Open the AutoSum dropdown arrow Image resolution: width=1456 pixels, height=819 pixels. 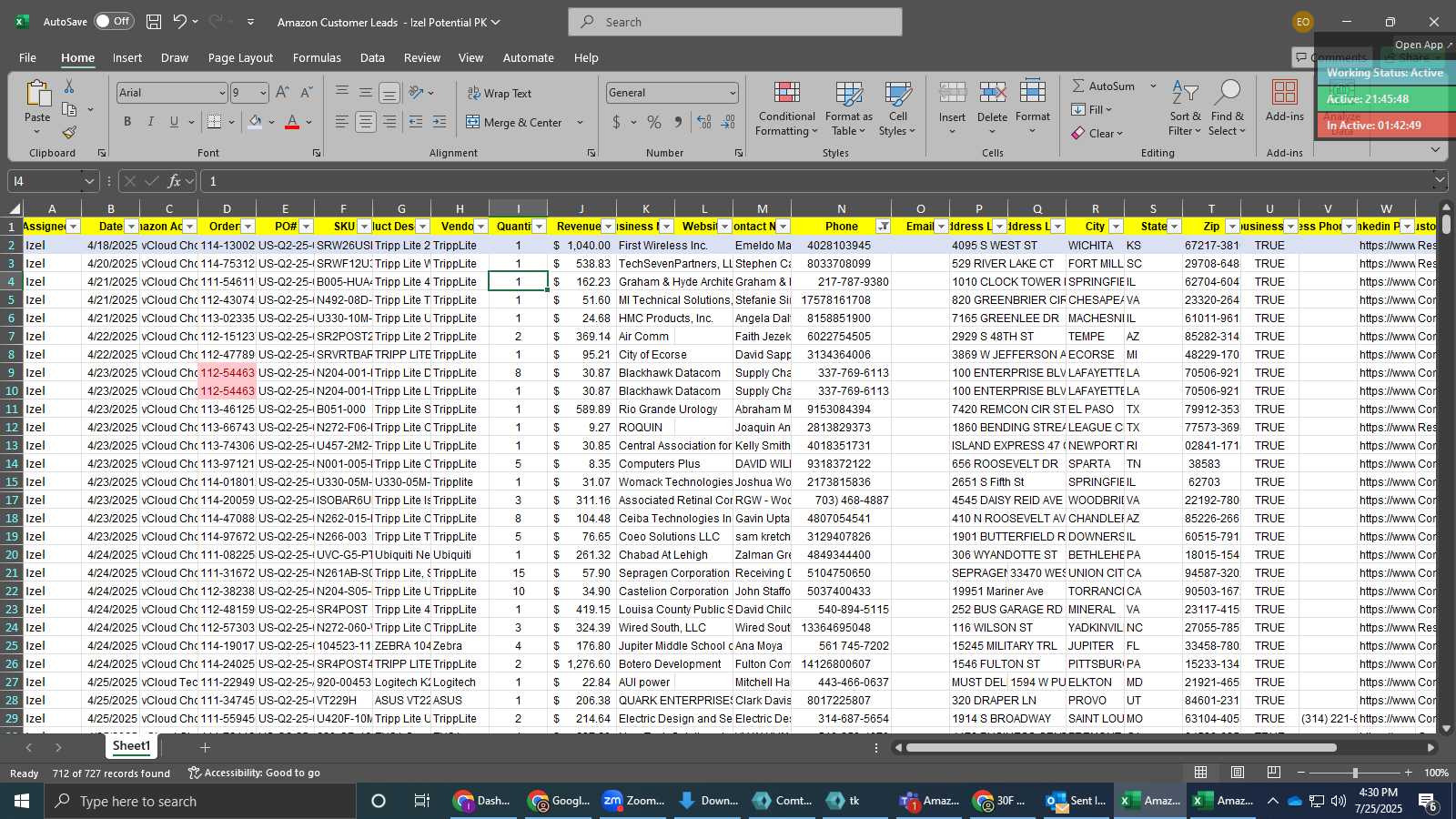coord(1153,86)
